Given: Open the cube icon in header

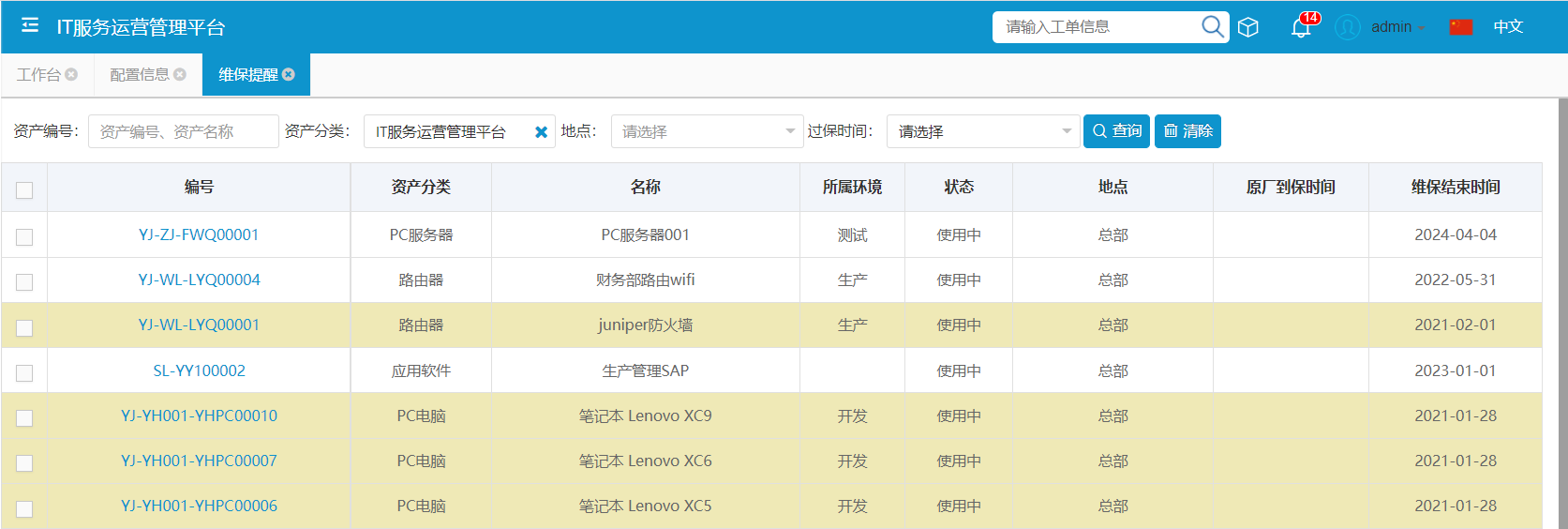Looking at the screenshot, I should 1248,27.
